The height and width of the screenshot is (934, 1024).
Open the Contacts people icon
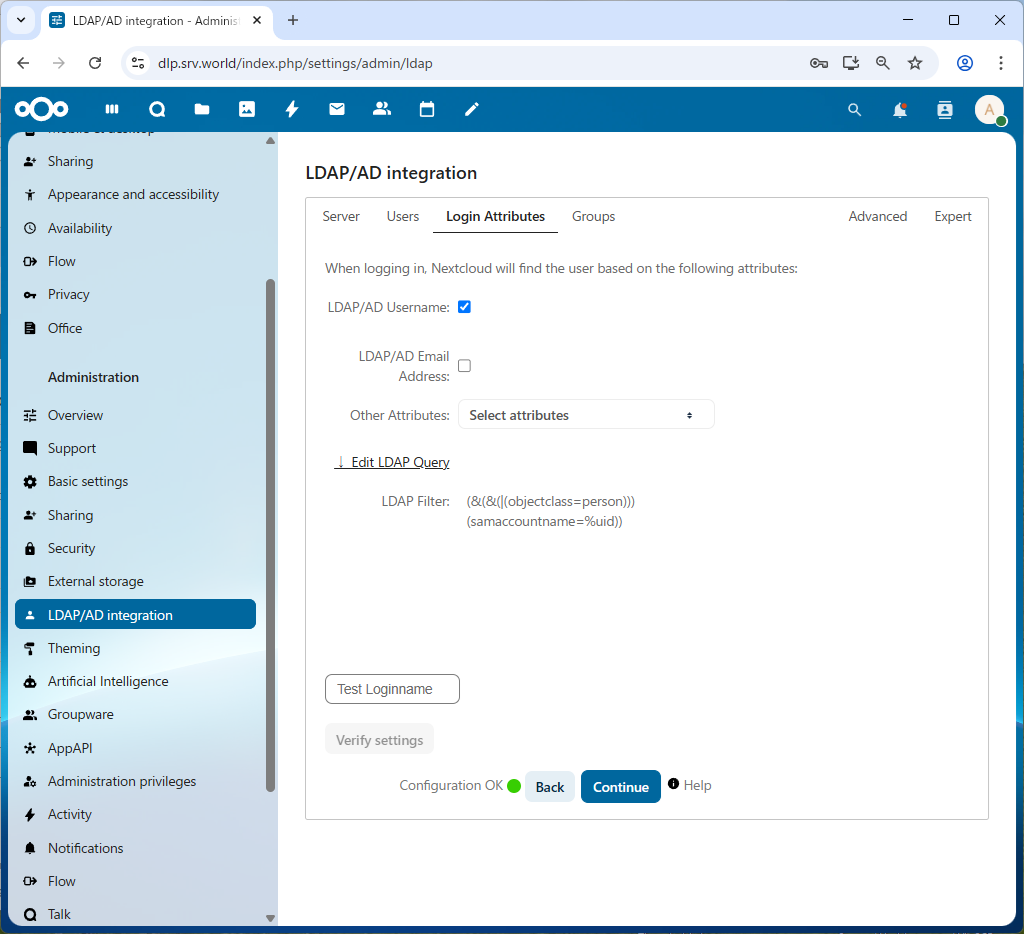(382, 109)
